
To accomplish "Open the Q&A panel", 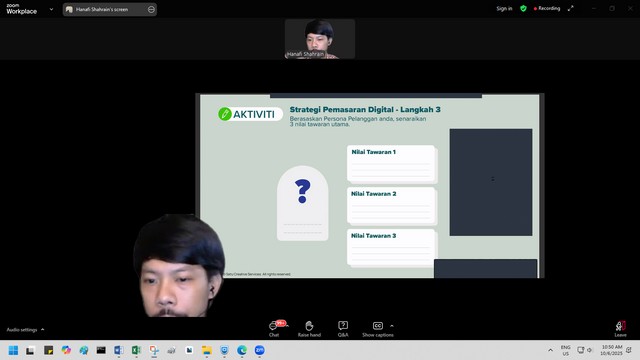I will 343,329.
